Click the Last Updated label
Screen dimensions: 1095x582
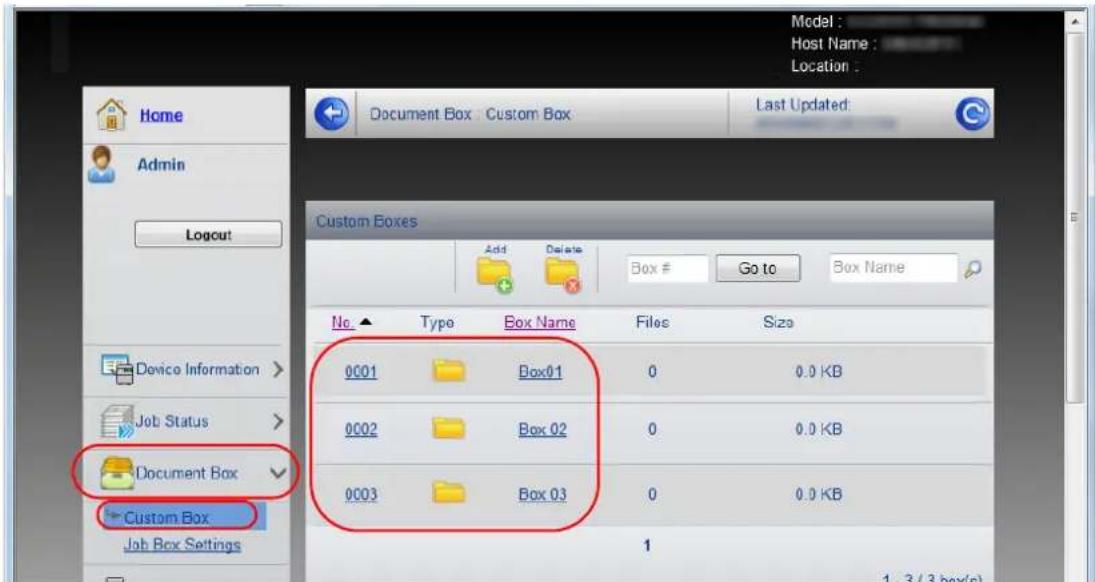802,105
